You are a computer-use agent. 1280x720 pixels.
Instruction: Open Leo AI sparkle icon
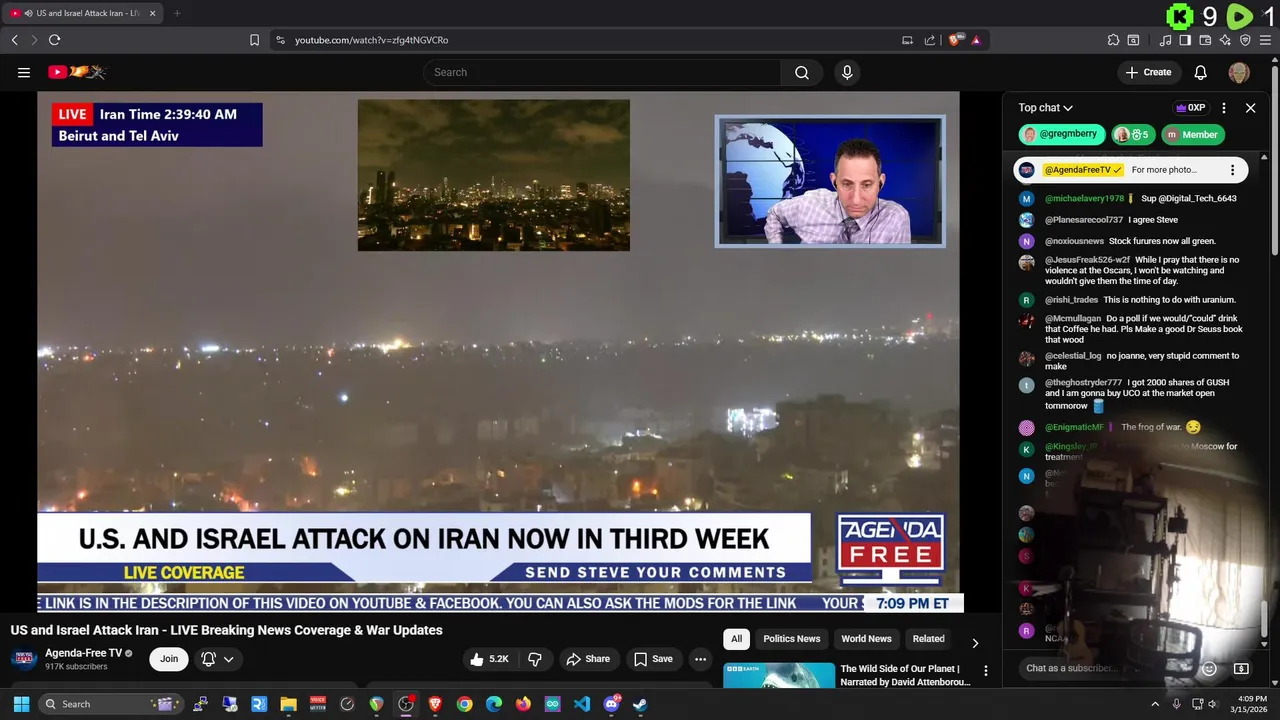(1225, 40)
